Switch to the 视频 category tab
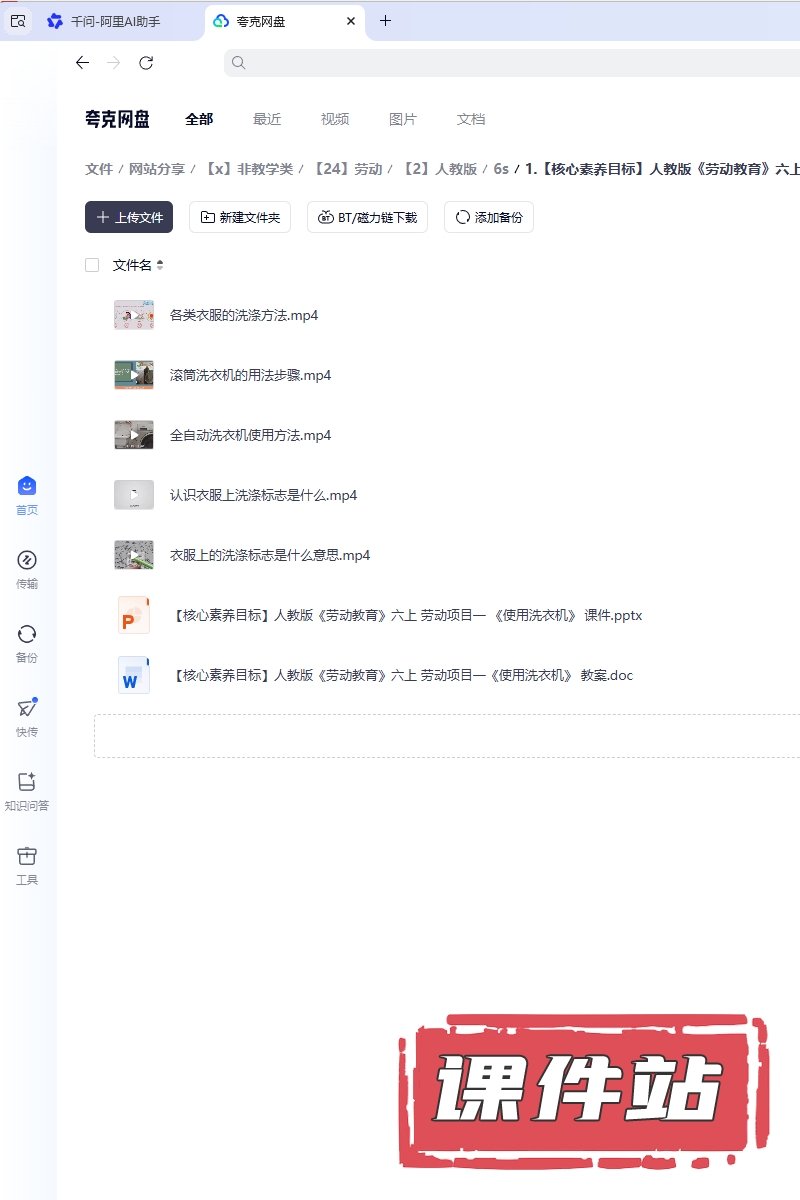Image resolution: width=800 pixels, height=1200 pixels. tap(335, 119)
